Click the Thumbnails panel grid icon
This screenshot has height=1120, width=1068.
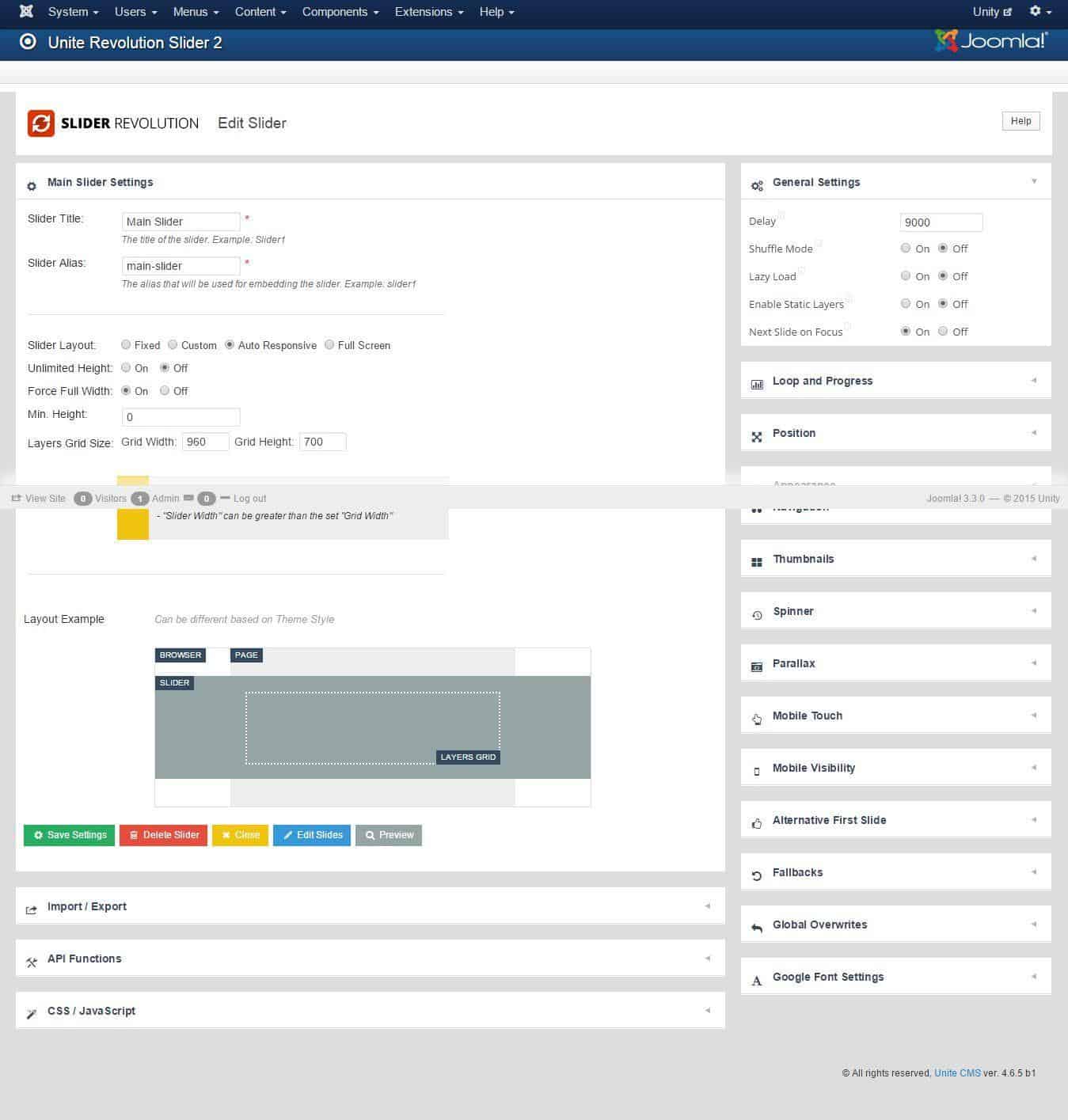(x=757, y=560)
